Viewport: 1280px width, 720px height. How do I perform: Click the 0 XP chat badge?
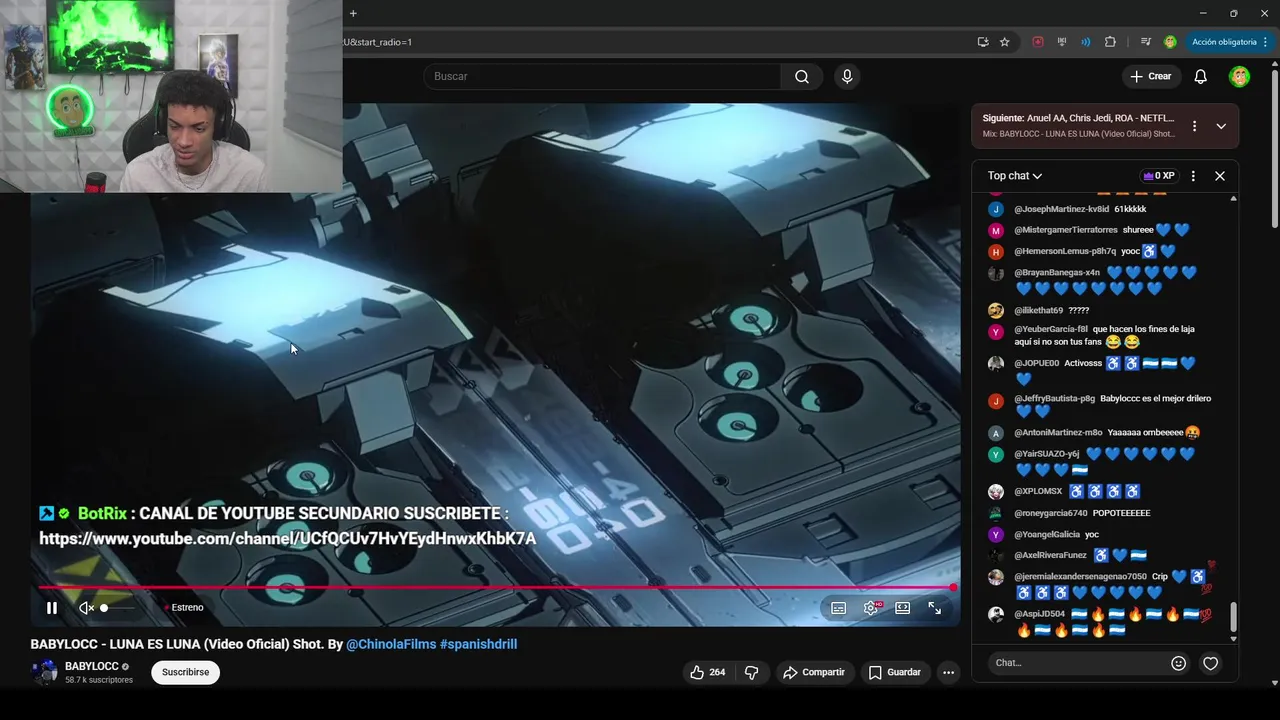coord(1159,176)
